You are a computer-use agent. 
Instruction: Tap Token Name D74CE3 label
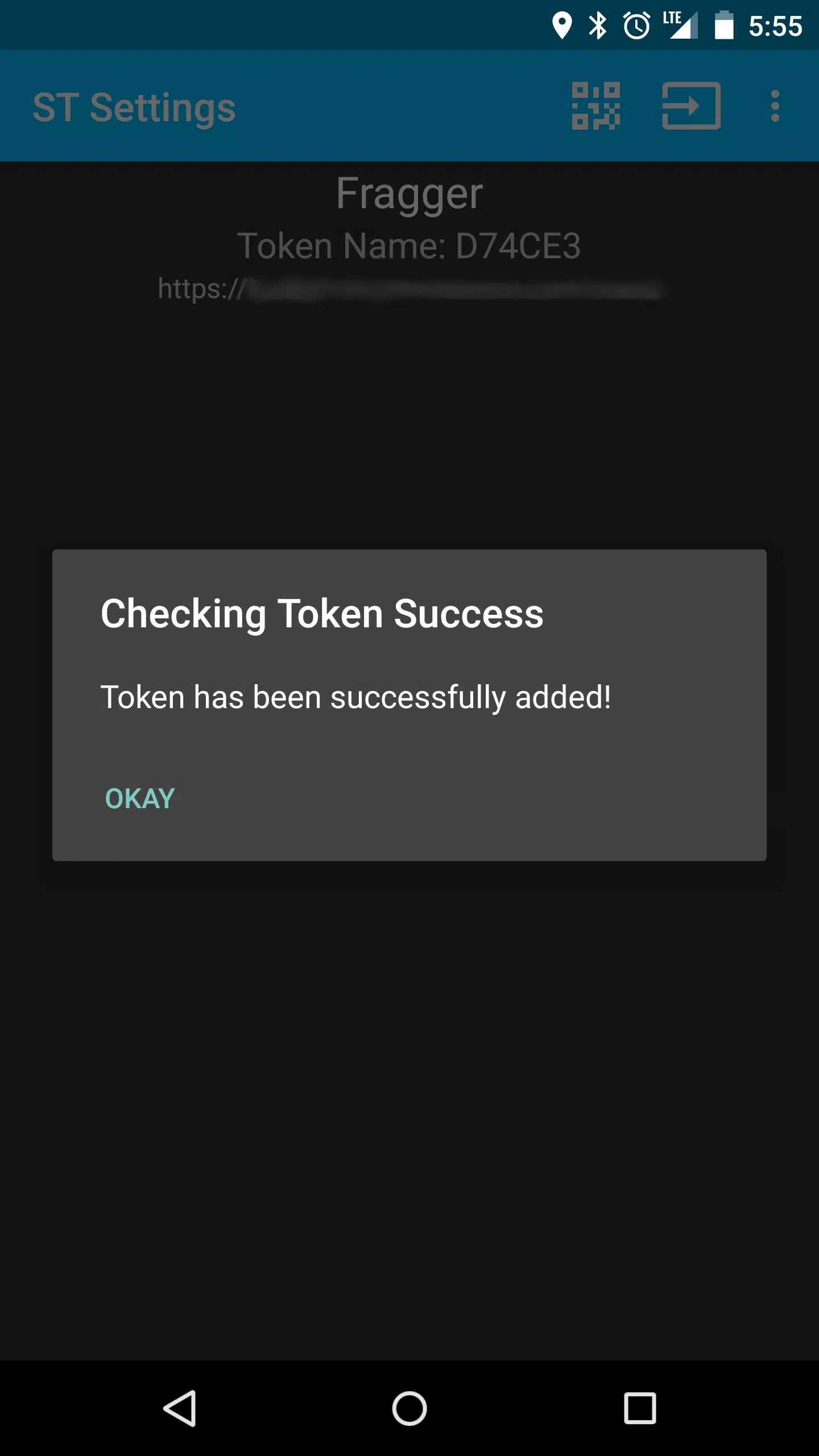409,246
